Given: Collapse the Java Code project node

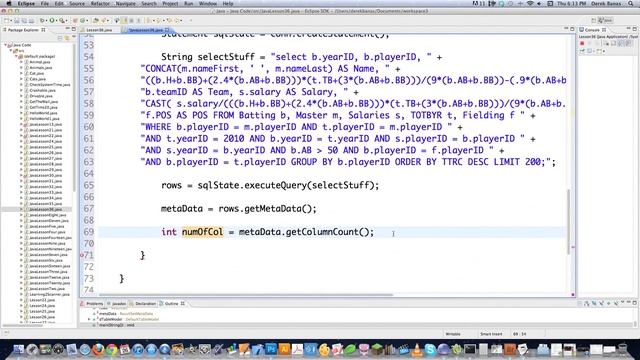Looking at the screenshot, I should pos(6,45).
